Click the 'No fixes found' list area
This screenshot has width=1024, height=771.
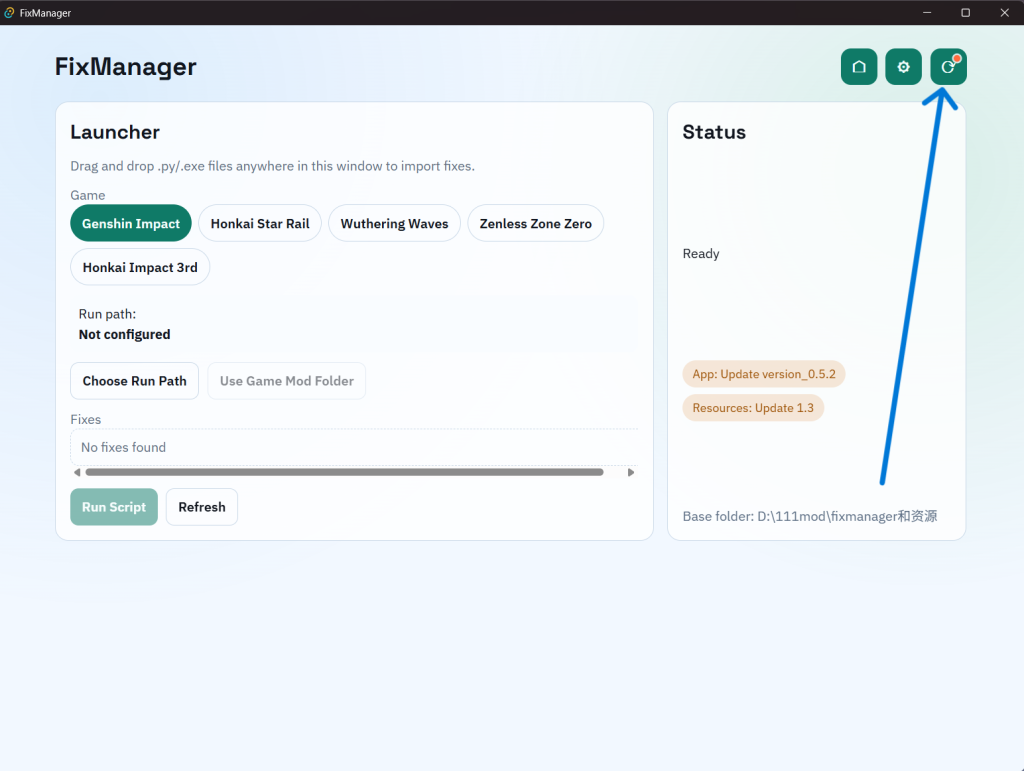coord(354,447)
